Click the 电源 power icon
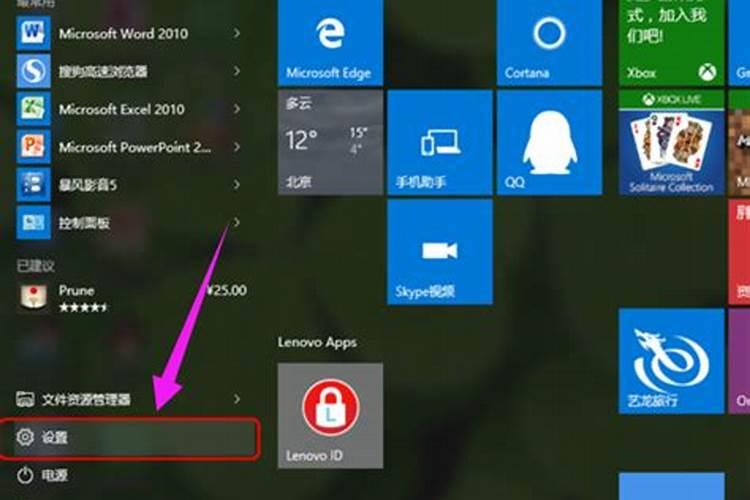This screenshot has height=500, width=750. click(x=25, y=475)
